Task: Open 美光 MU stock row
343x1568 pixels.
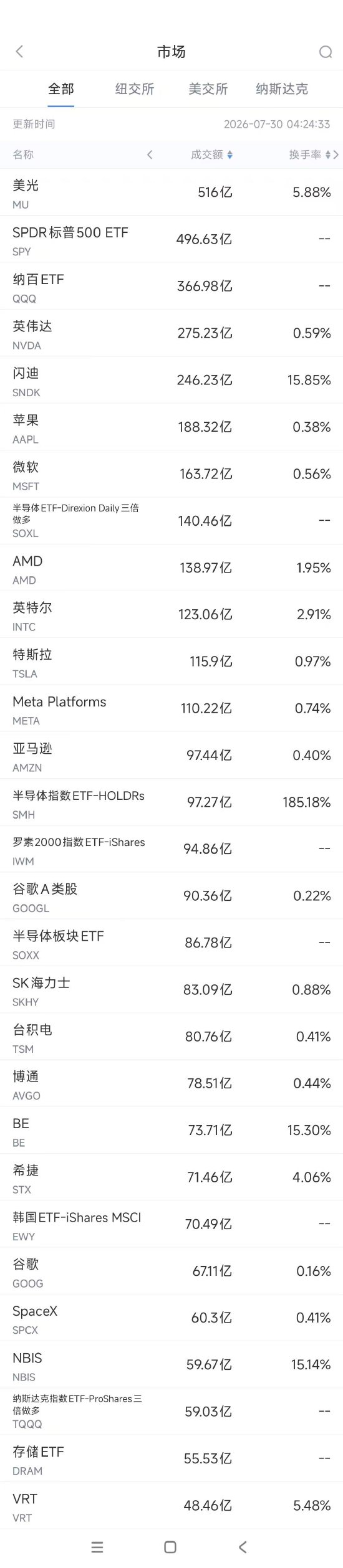Action: click(x=171, y=192)
